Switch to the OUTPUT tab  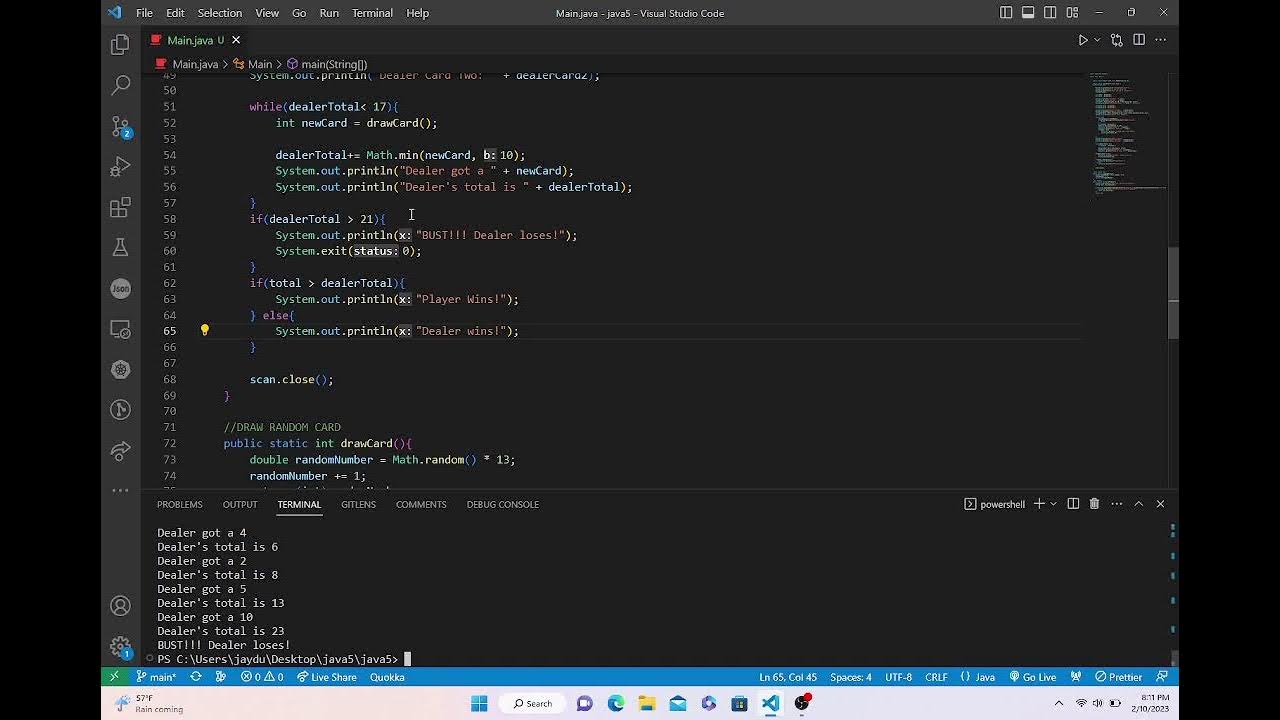pos(240,504)
